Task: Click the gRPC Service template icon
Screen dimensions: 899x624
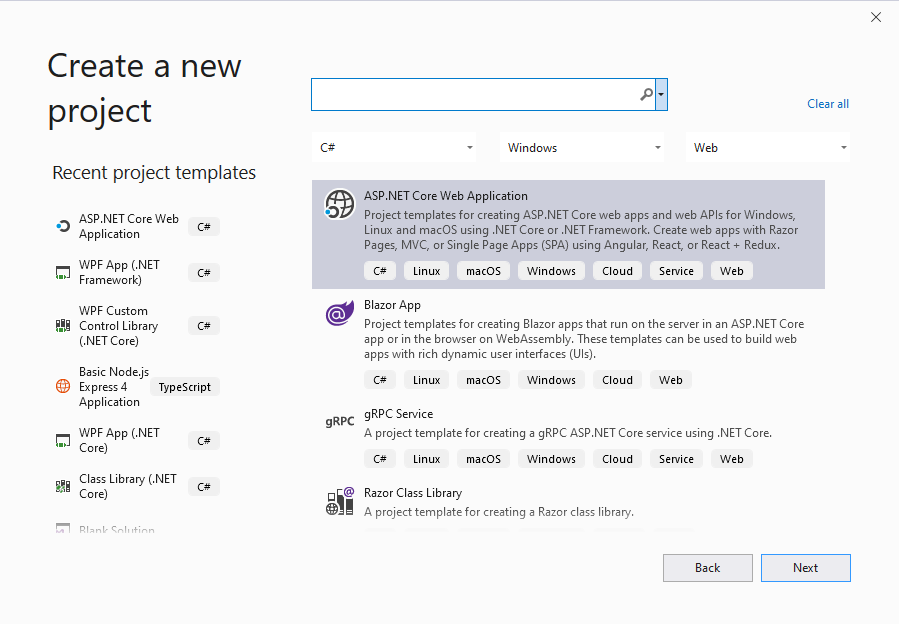Action: coord(339,421)
